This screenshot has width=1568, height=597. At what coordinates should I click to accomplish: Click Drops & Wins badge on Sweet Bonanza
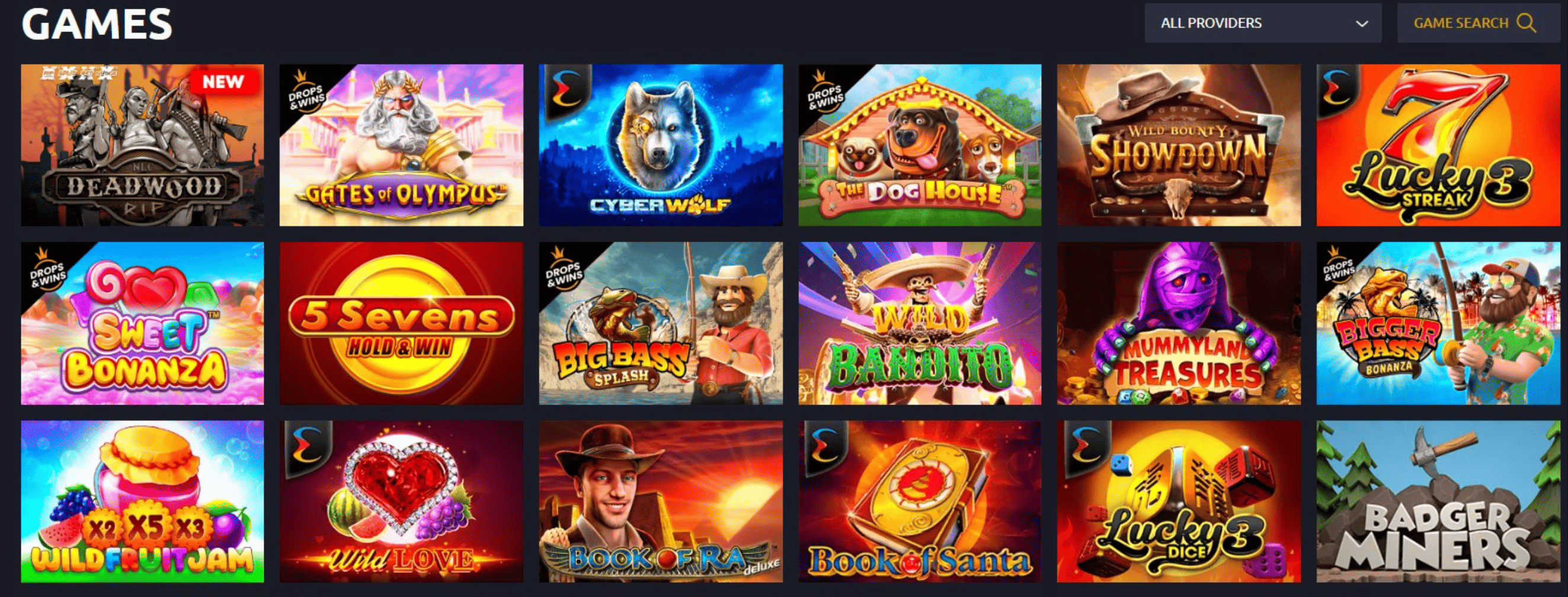click(x=47, y=270)
